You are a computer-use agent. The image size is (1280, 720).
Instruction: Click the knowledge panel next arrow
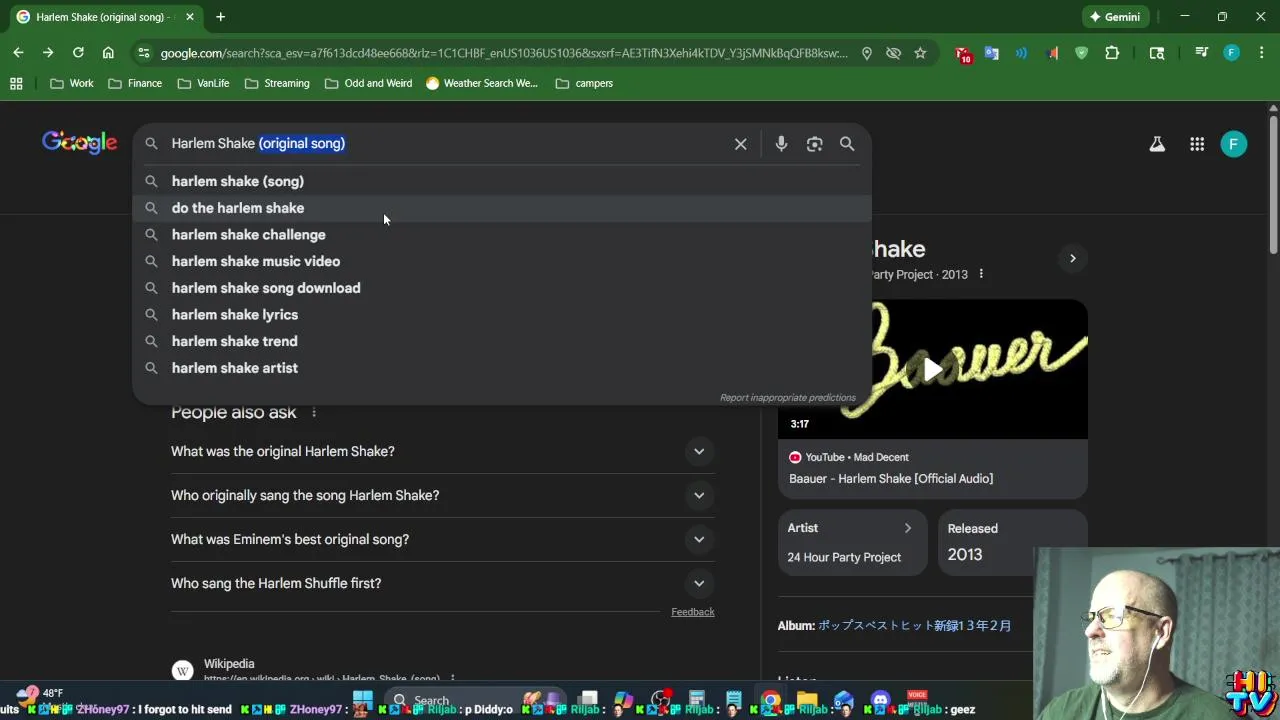pyautogui.click(x=1072, y=259)
